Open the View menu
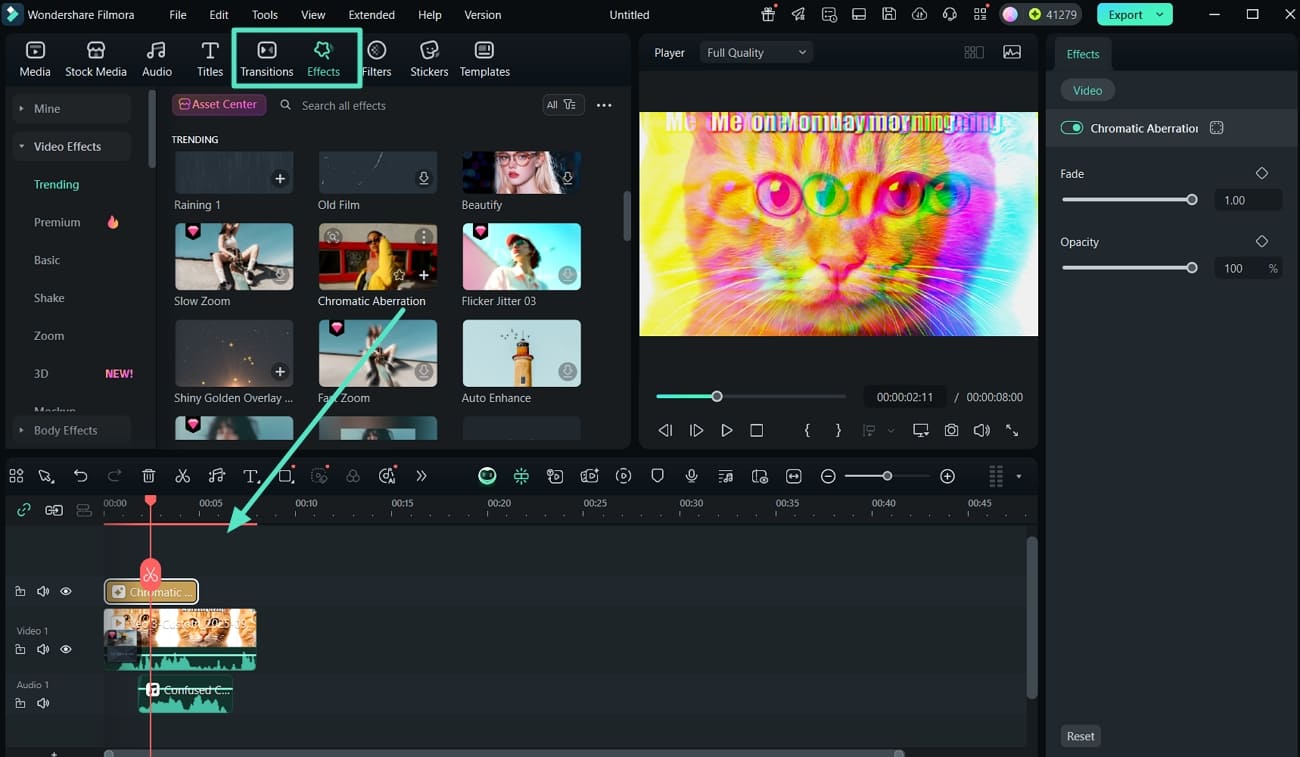The width and height of the screenshot is (1300, 757). (313, 15)
